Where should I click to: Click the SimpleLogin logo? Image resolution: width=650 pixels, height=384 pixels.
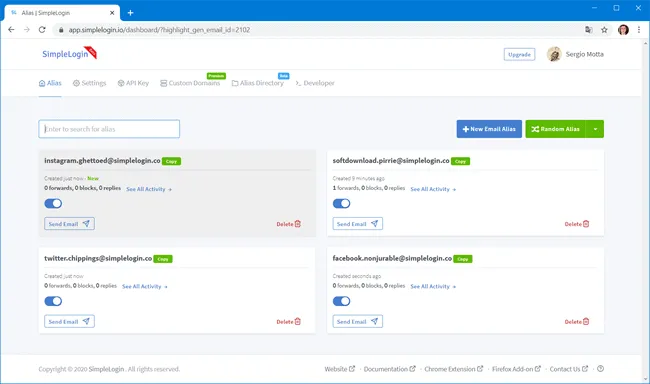[69, 54]
